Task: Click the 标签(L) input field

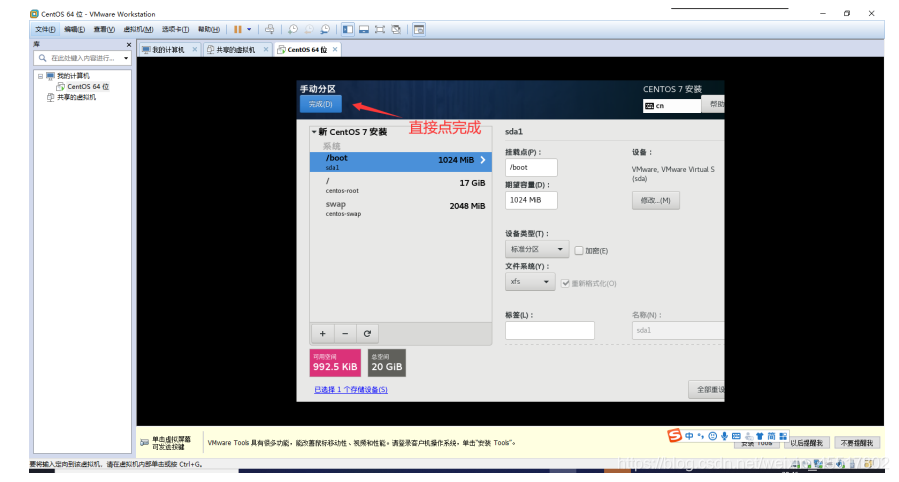Action: [550, 331]
